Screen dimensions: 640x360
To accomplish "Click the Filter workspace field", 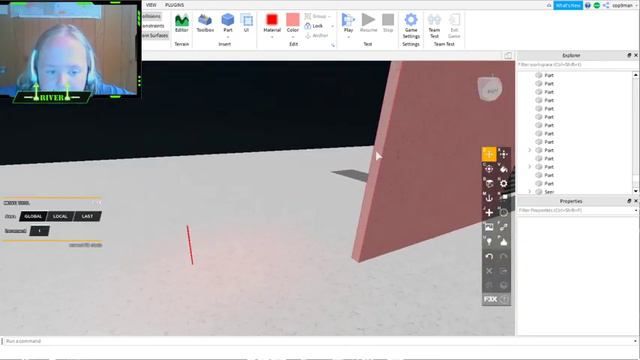I will [578, 64].
